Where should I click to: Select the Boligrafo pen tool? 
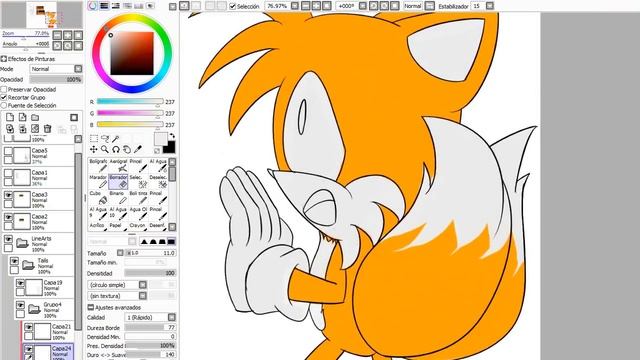(98, 165)
